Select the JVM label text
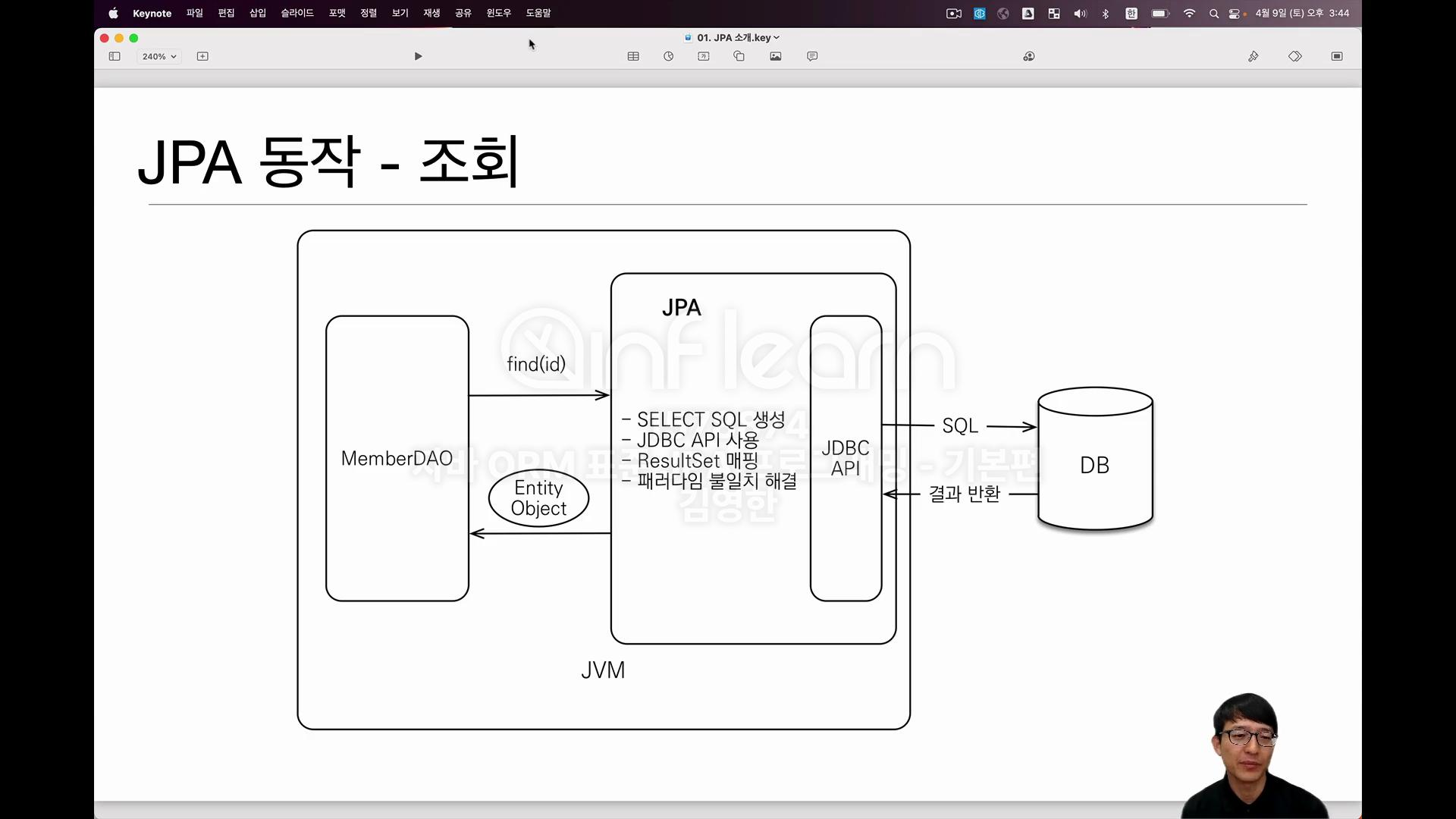Image resolution: width=1456 pixels, height=819 pixels. 603,670
